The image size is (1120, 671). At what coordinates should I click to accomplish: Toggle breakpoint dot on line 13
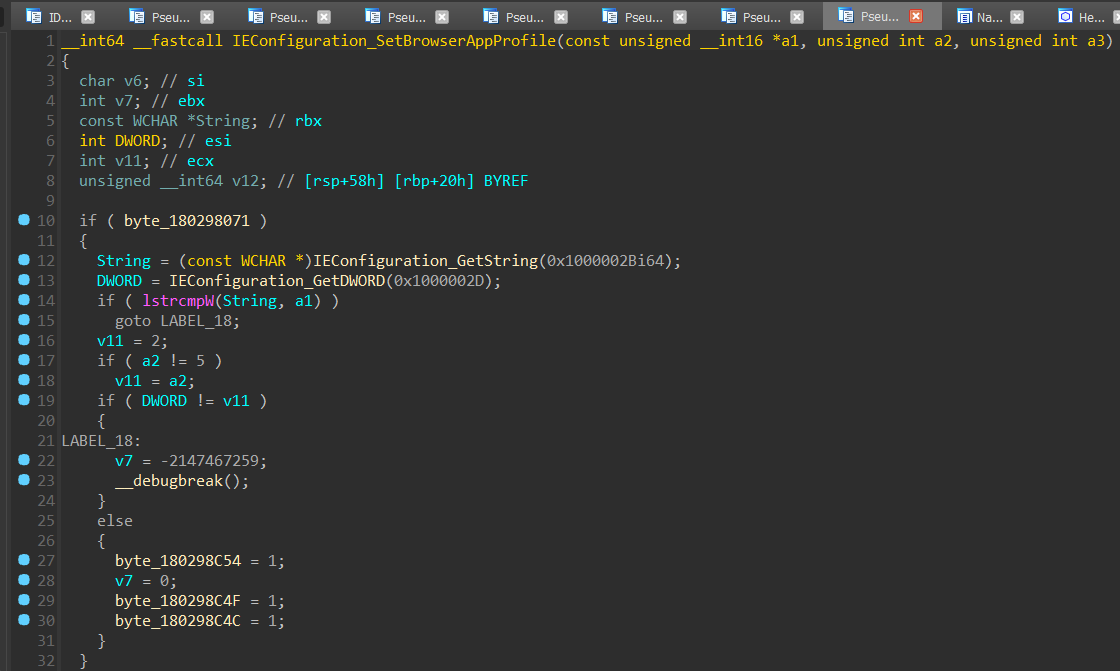point(24,280)
